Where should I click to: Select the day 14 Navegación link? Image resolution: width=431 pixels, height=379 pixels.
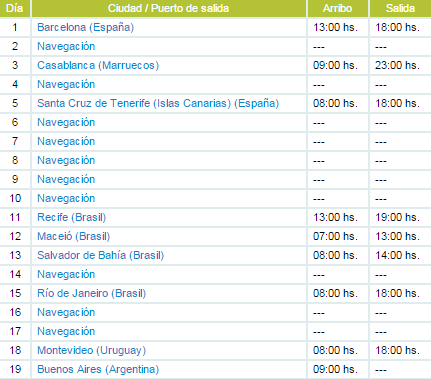pyautogui.click(x=66, y=274)
